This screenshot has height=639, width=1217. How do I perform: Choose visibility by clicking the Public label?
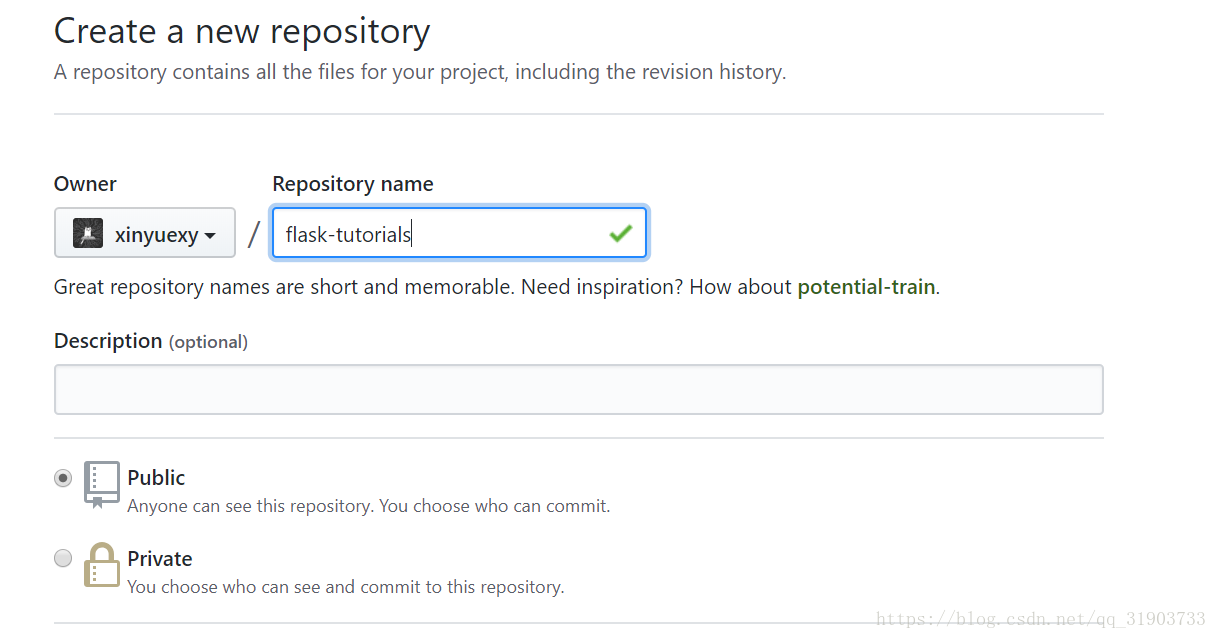pos(156,477)
